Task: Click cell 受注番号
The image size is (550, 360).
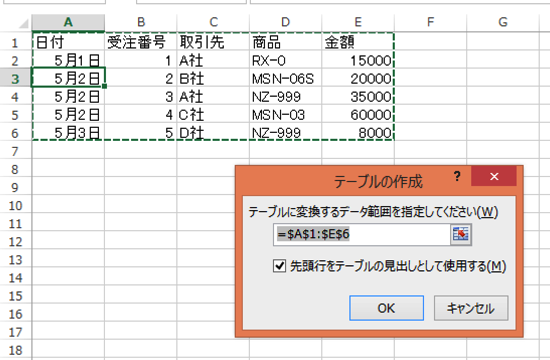Action: click(x=141, y=42)
